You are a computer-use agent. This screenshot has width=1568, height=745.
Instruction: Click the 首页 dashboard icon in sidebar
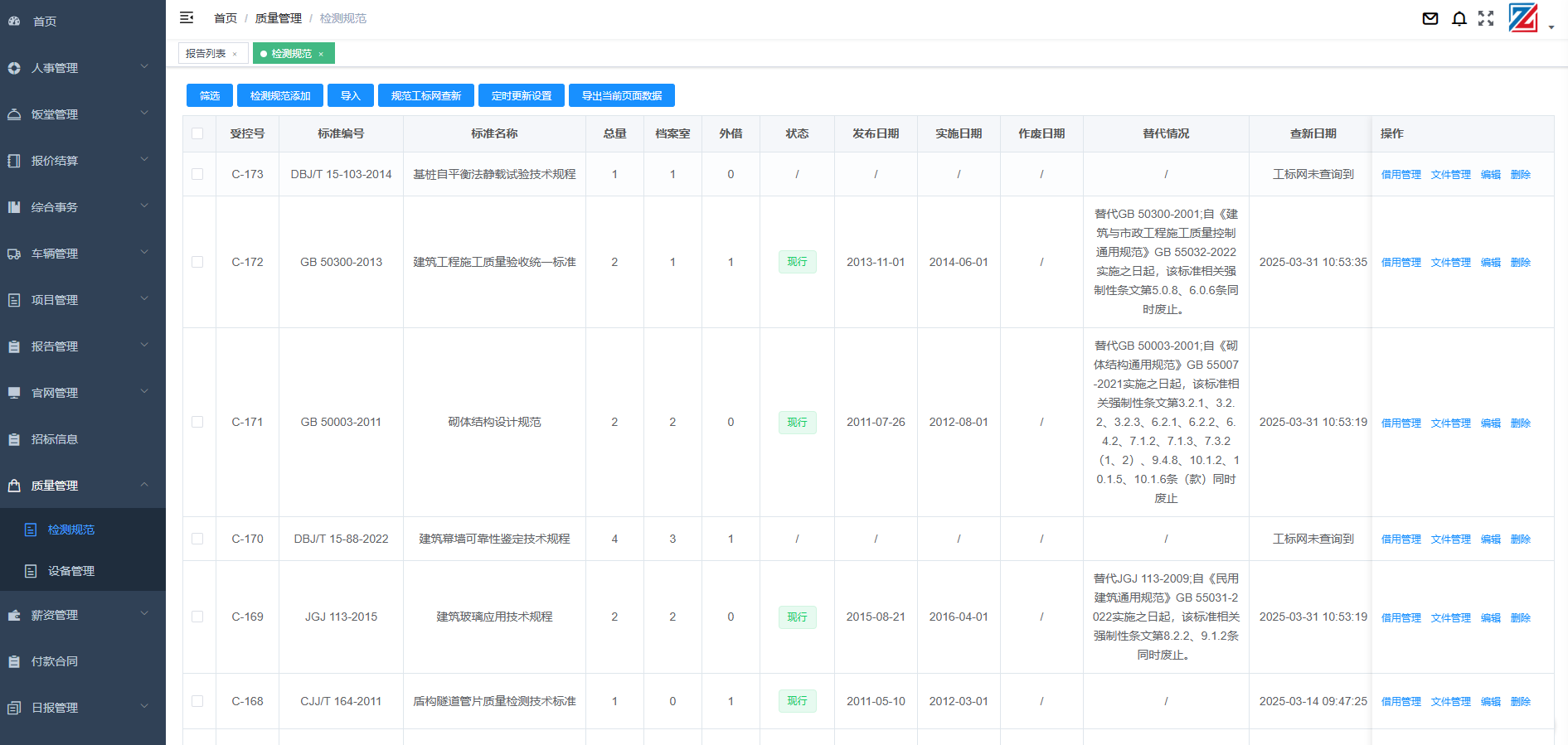[14, 21]
